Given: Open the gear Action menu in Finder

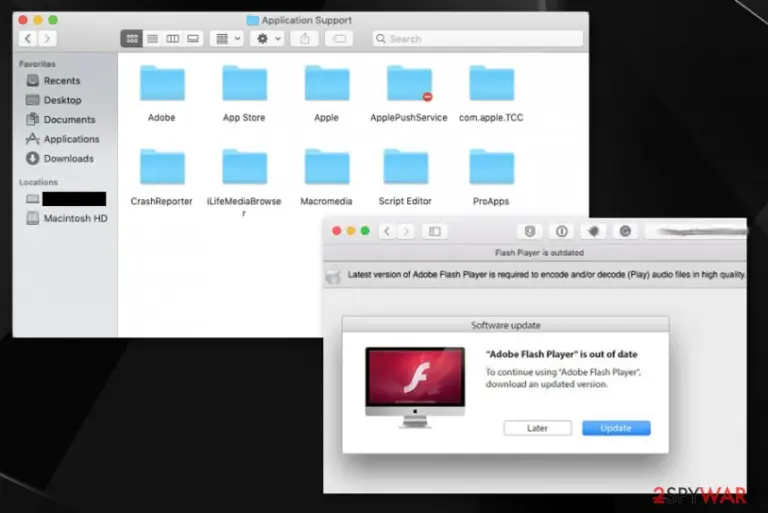Looking at the screenshot, I should pos(267,39).
